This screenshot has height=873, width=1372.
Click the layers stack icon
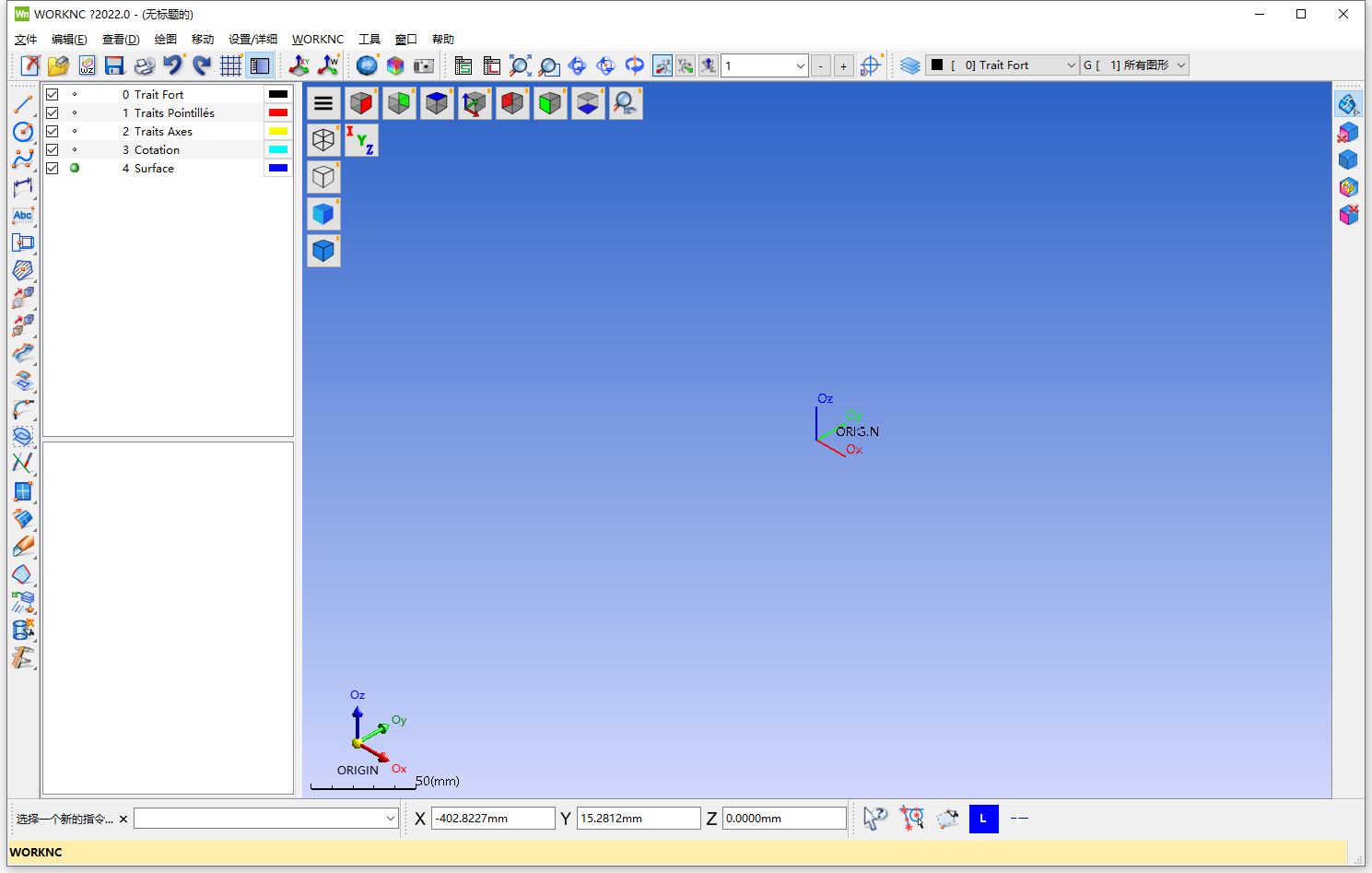click(910, 65)
